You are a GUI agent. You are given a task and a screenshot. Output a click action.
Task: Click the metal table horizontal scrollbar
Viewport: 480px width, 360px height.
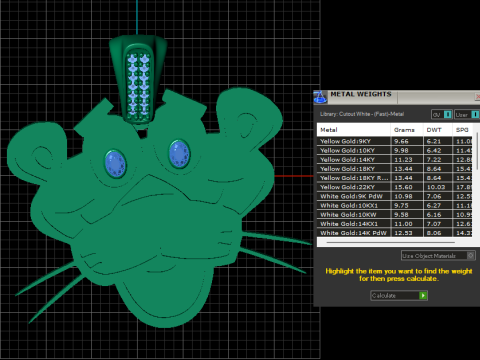(391, 242)
